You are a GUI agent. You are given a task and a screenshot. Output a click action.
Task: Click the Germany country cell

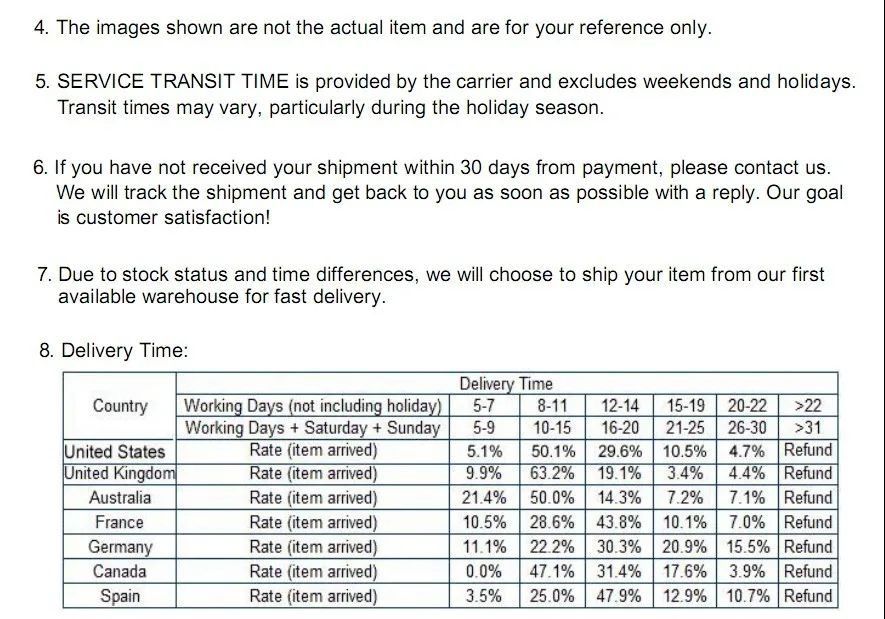(x=119, y=547)
